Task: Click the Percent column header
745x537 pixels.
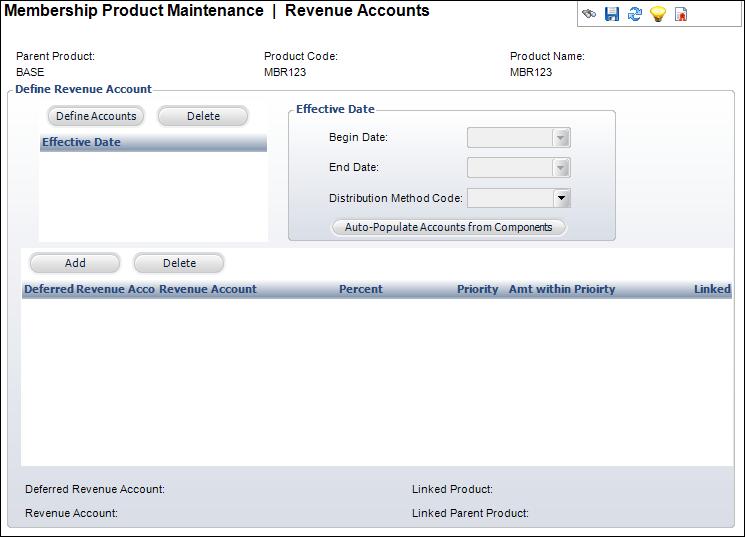Action: point(361,289)
